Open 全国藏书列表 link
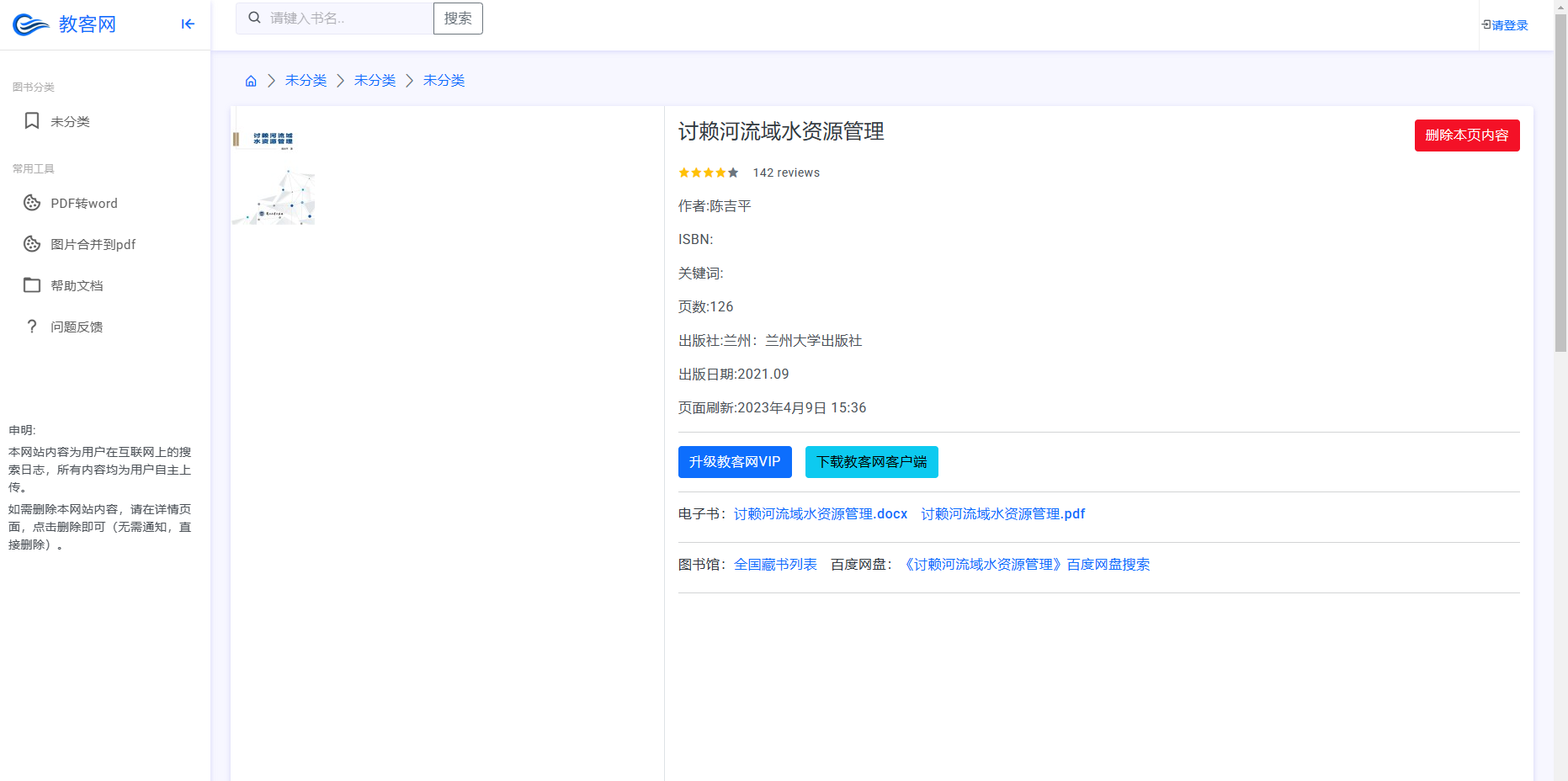The width and height of the screenshot is (1568, 781). pos(775,565)
